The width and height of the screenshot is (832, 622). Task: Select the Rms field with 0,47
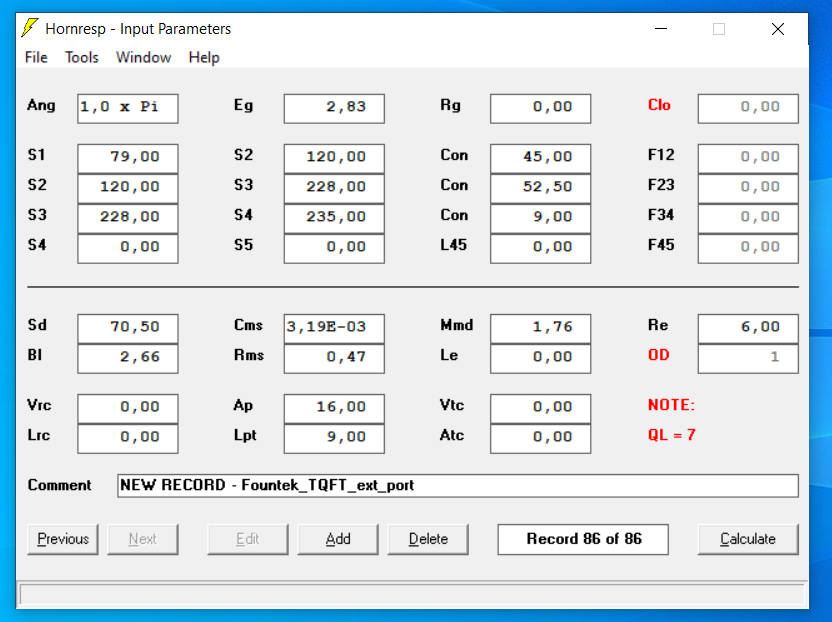click(334, 359)
